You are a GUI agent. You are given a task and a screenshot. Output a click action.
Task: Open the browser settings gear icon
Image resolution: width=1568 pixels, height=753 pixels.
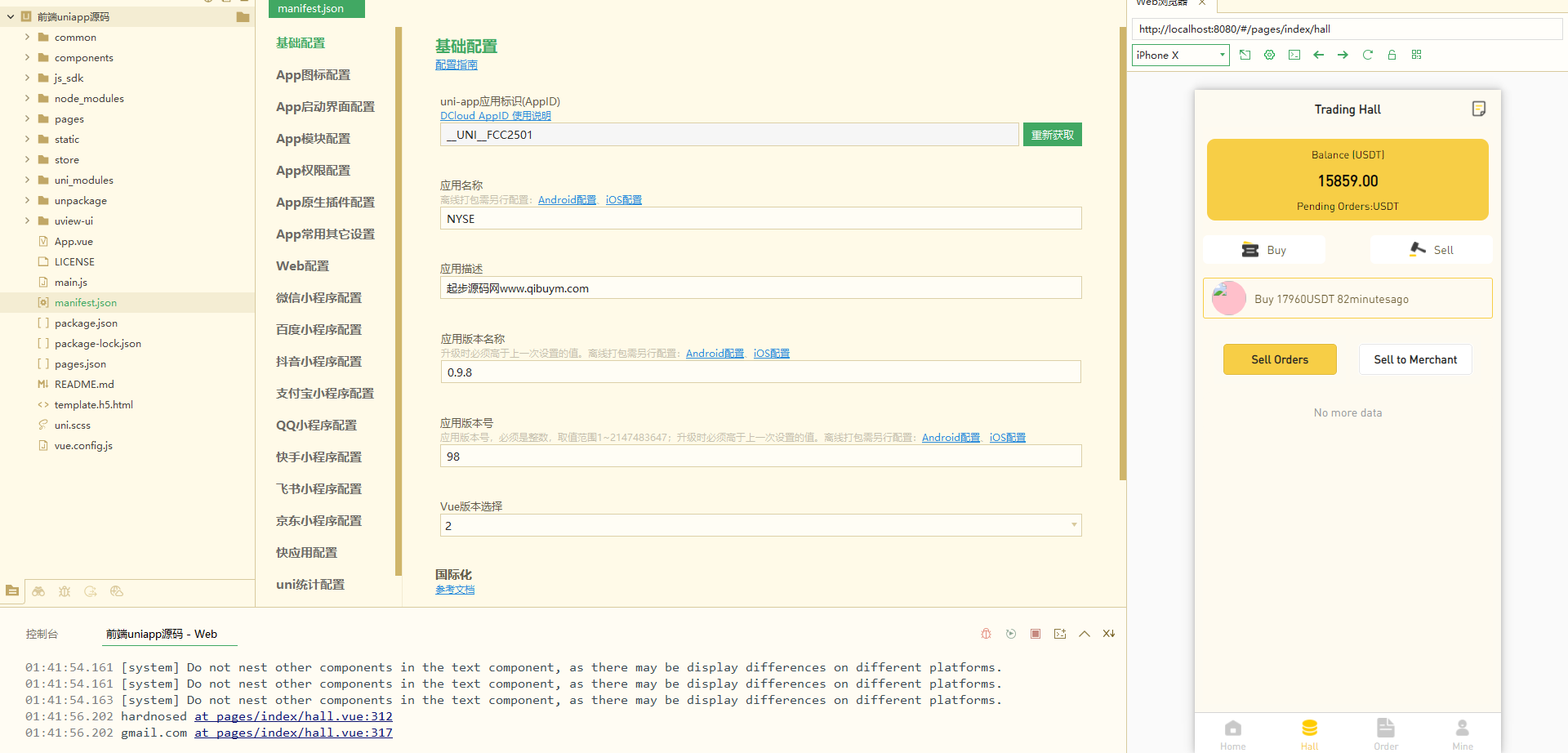tap(1269, 55)
